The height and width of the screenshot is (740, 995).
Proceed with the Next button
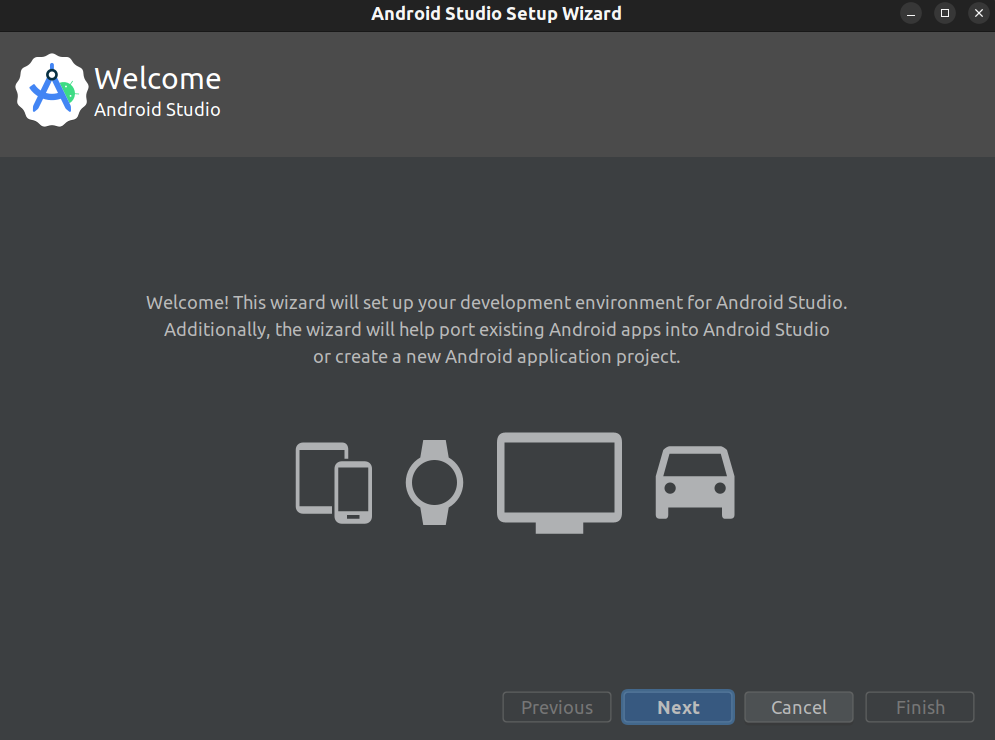[x=678, y=707]
